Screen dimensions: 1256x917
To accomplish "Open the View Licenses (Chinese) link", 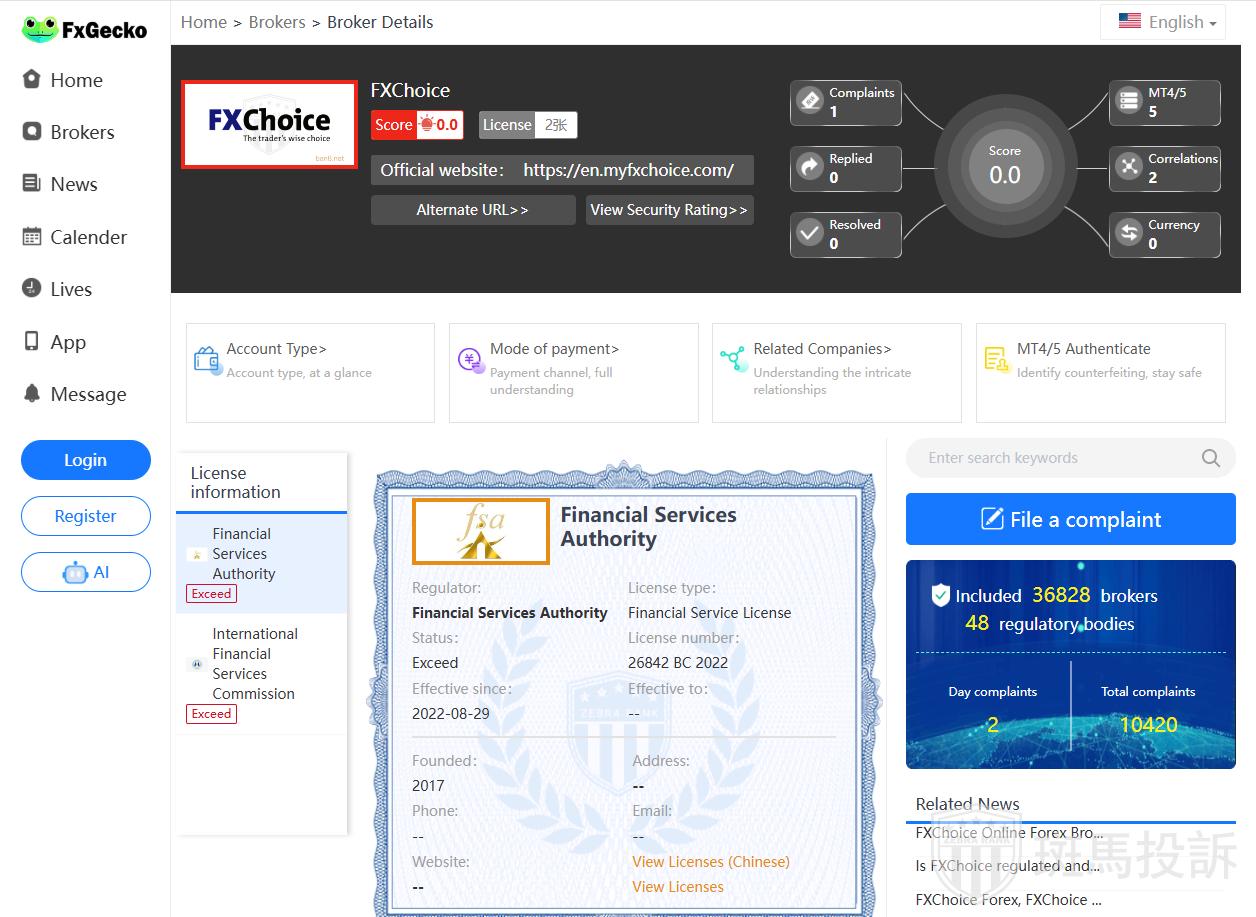I will pyautogui.click(x=710, y=862).
